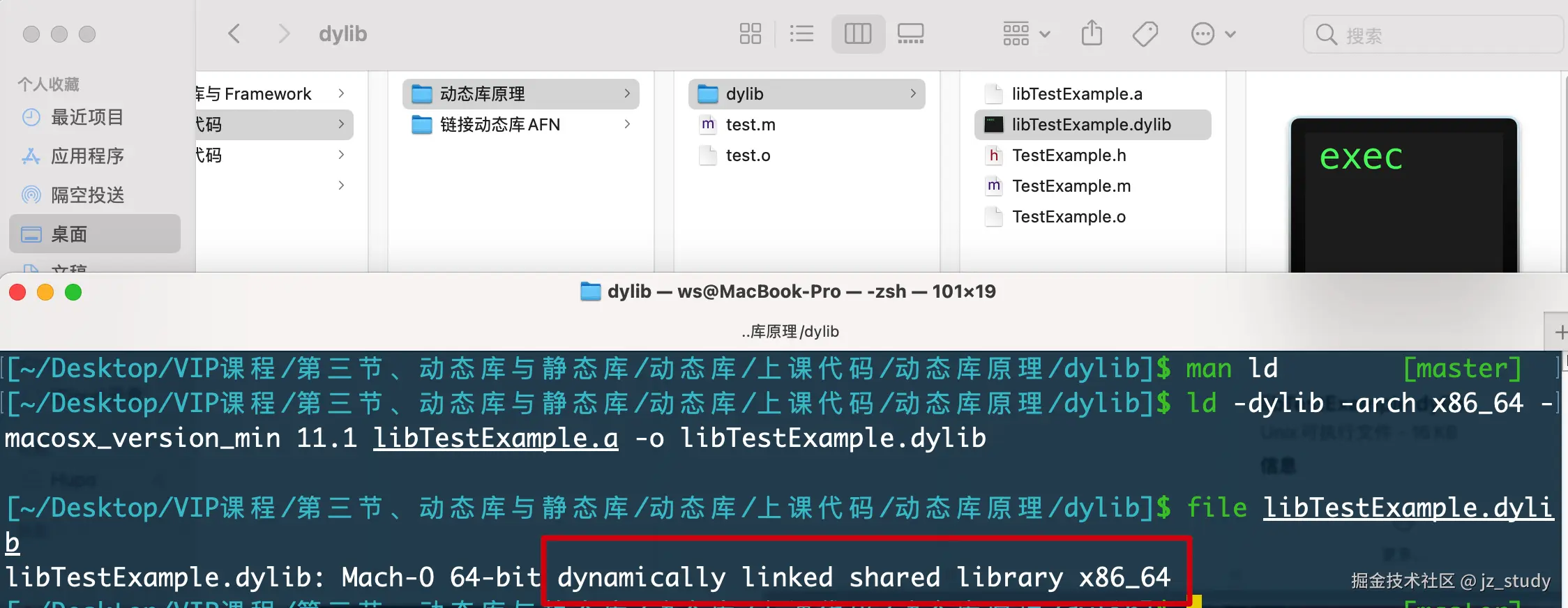The image size is (1568, 608).
Task: Click the test.o document icon
Action: pos(708,155)
